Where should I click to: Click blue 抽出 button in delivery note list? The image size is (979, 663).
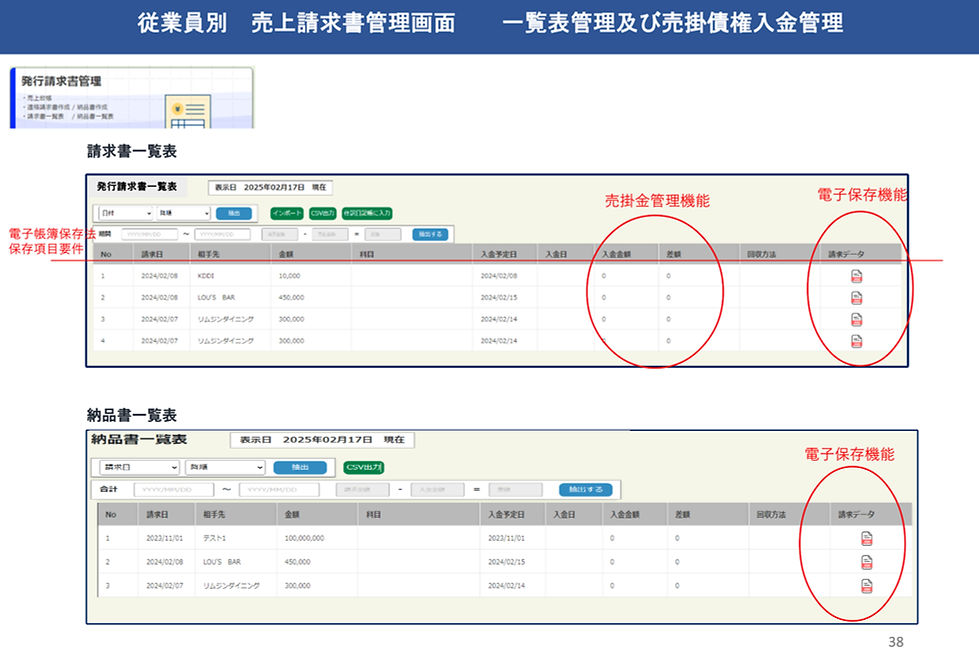(300, 467)
